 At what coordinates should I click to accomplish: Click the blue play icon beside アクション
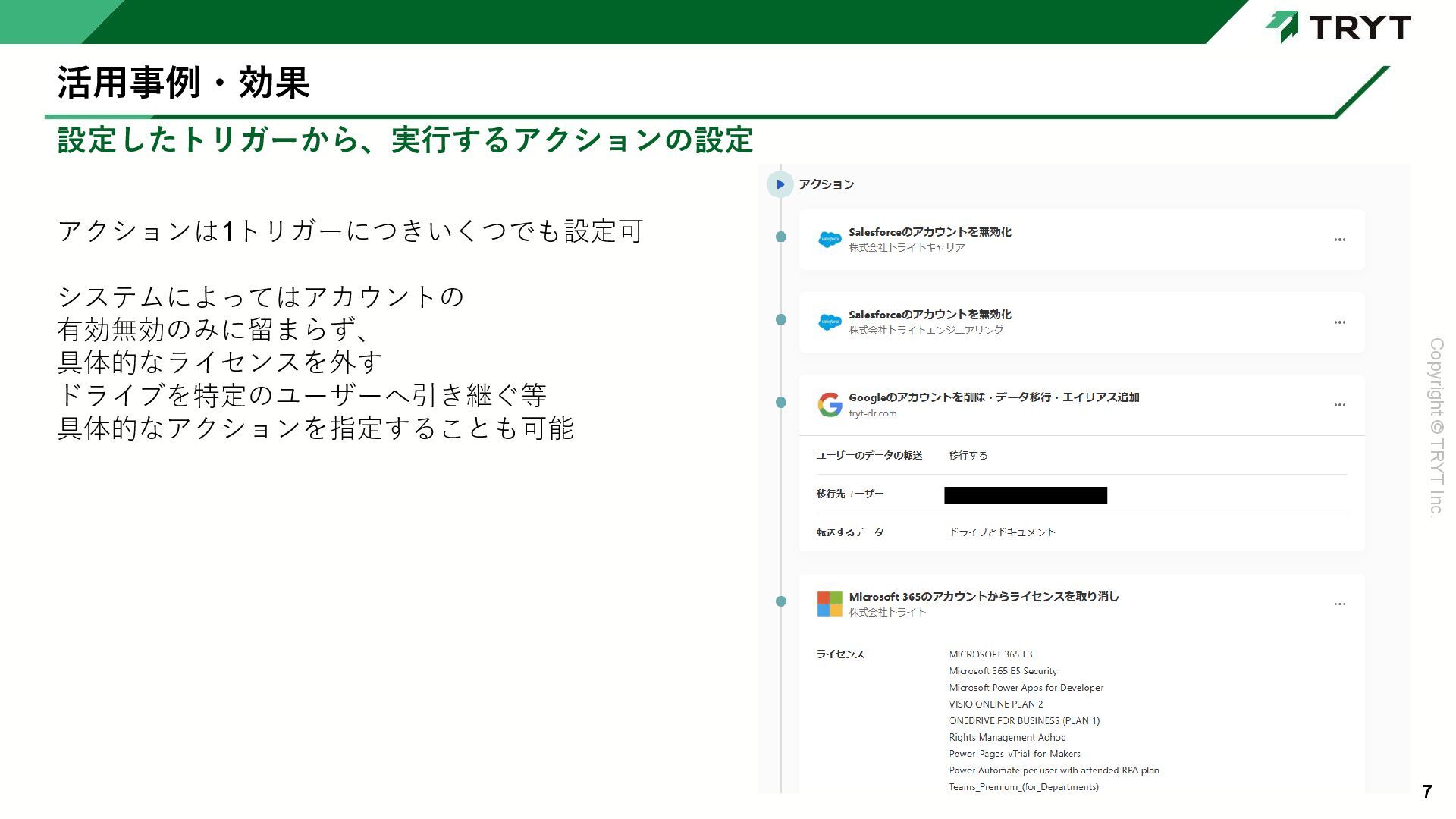point(780,184)
